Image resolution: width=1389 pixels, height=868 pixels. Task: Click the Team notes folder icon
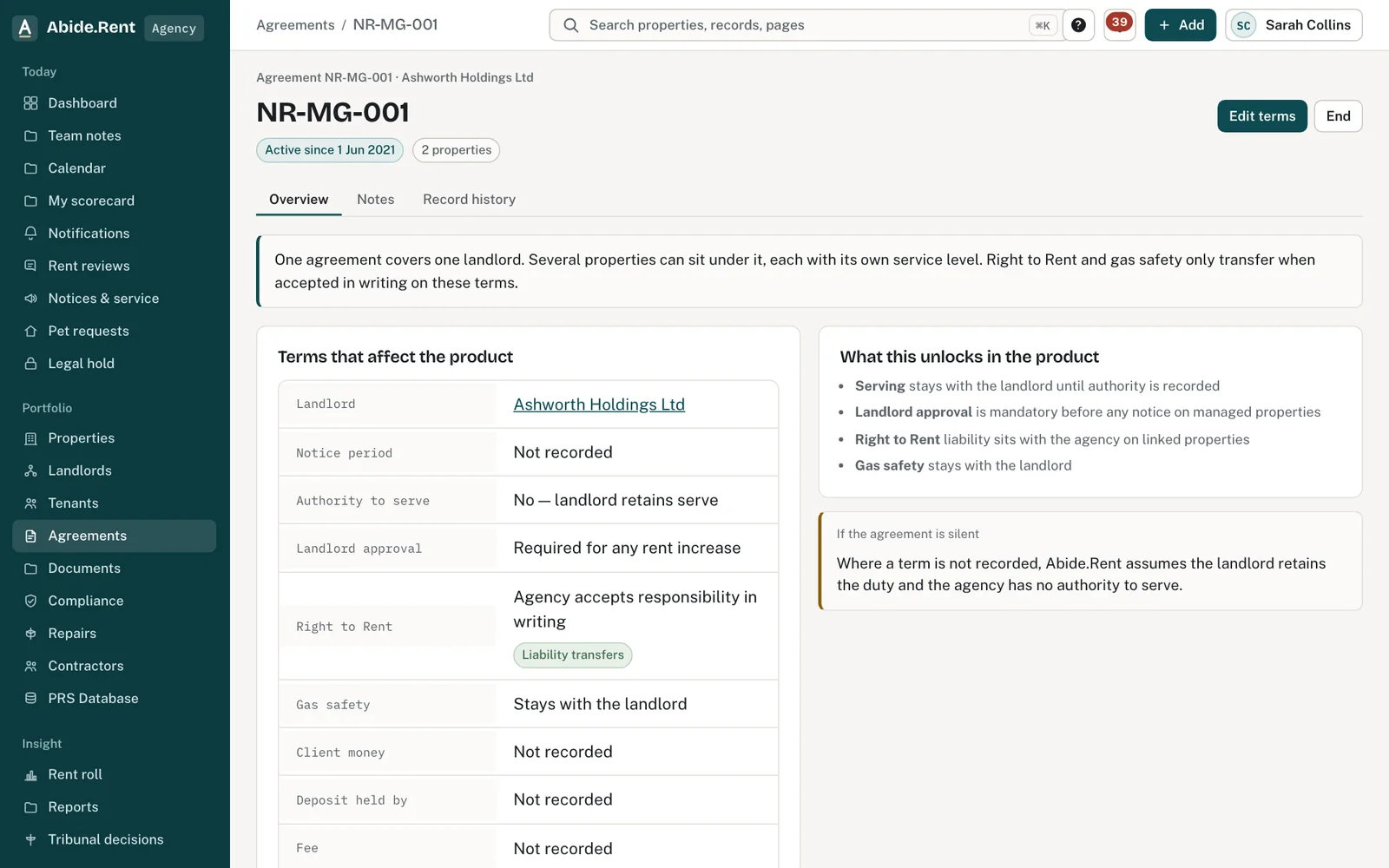pyautogui.click(x=30, y=136)
